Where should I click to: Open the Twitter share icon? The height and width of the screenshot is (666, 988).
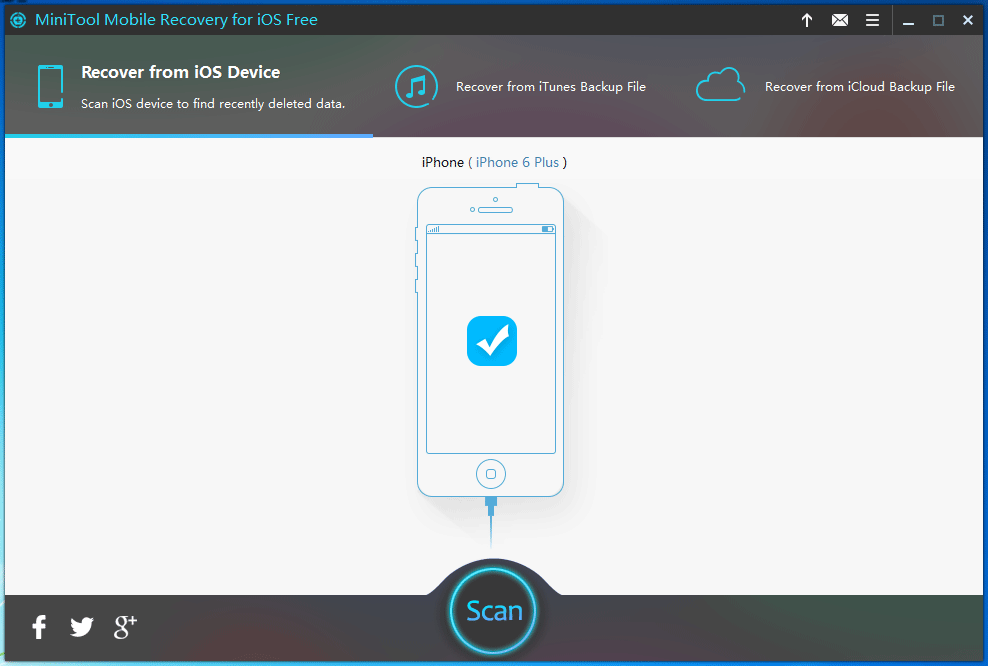(x=82, y=627)
